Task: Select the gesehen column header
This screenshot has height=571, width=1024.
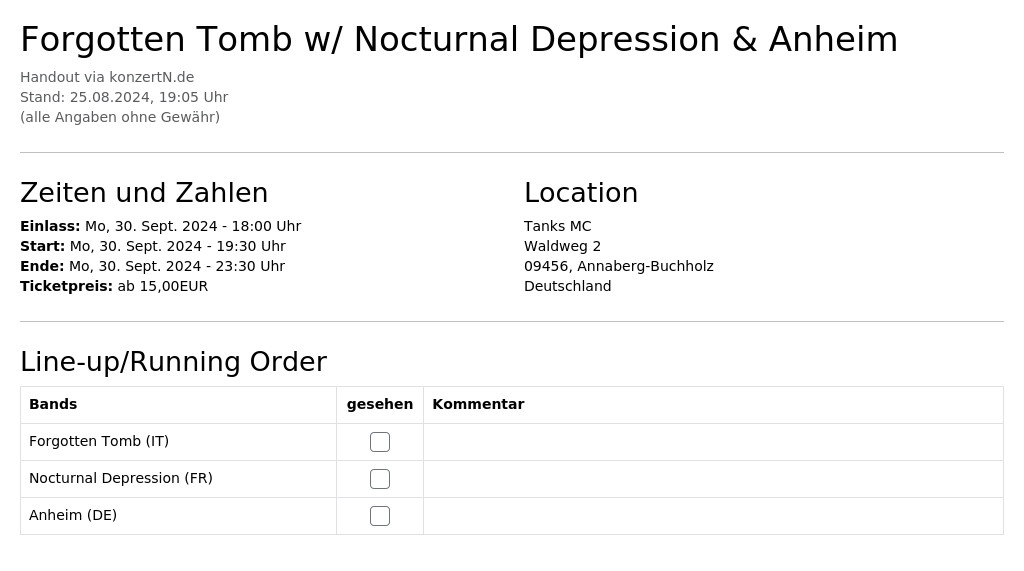Action: click(379, 404)
